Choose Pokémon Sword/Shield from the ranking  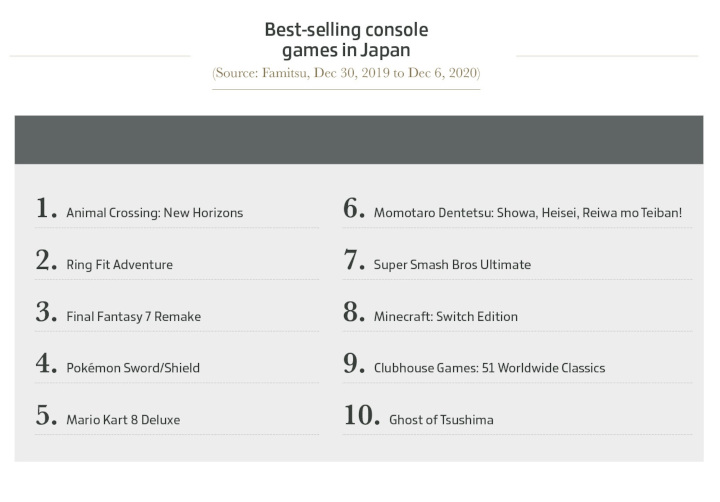[133, 367]
